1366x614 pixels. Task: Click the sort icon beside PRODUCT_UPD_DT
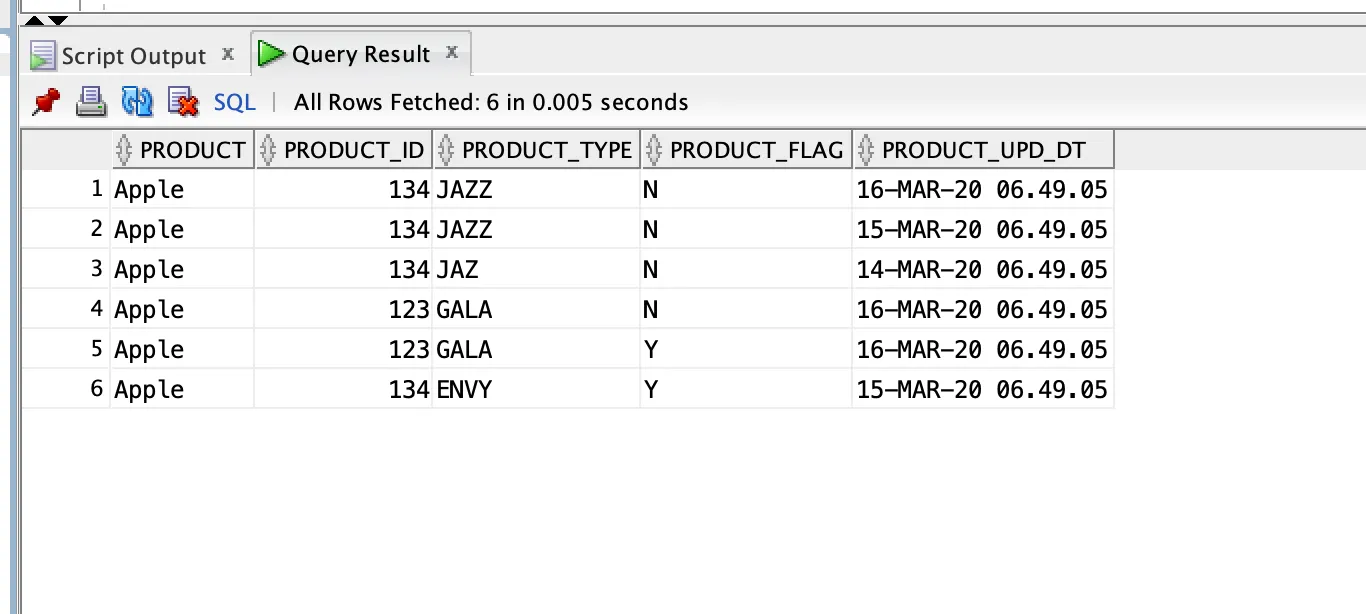(866, 151)
